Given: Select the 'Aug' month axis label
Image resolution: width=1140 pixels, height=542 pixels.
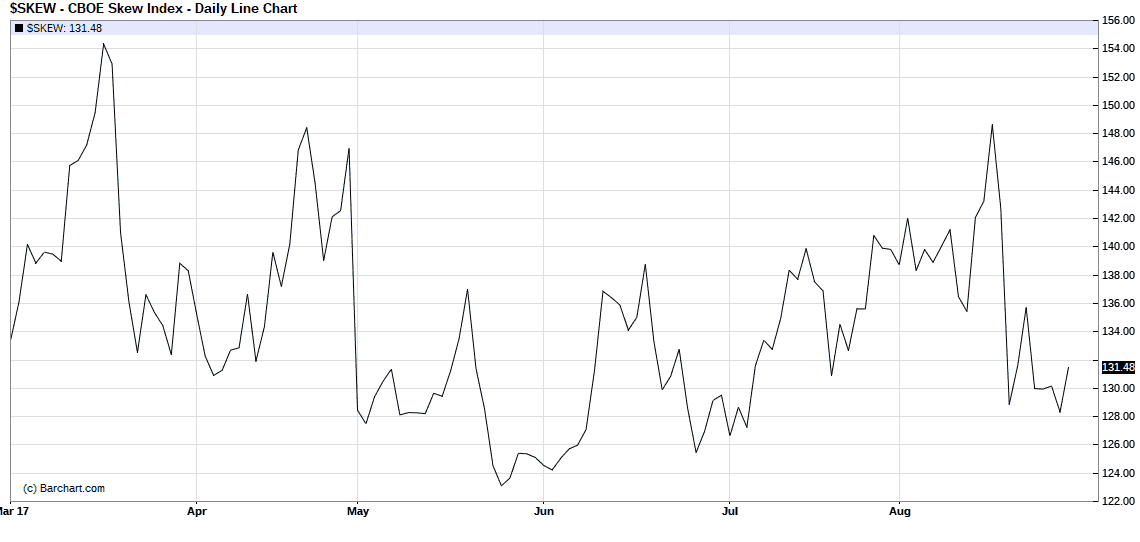Looking at the screenshot, I should pyautogui.click(x=900, y=511).
